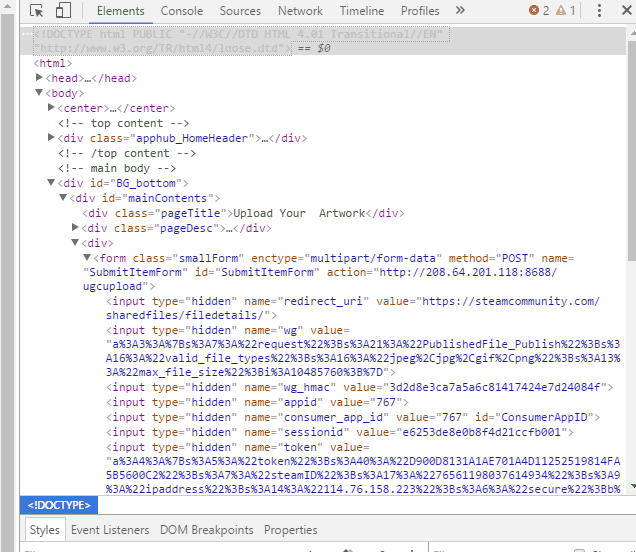Expand the head node
The width and height of the screenshot is (636, 552).
click(39, 77)
